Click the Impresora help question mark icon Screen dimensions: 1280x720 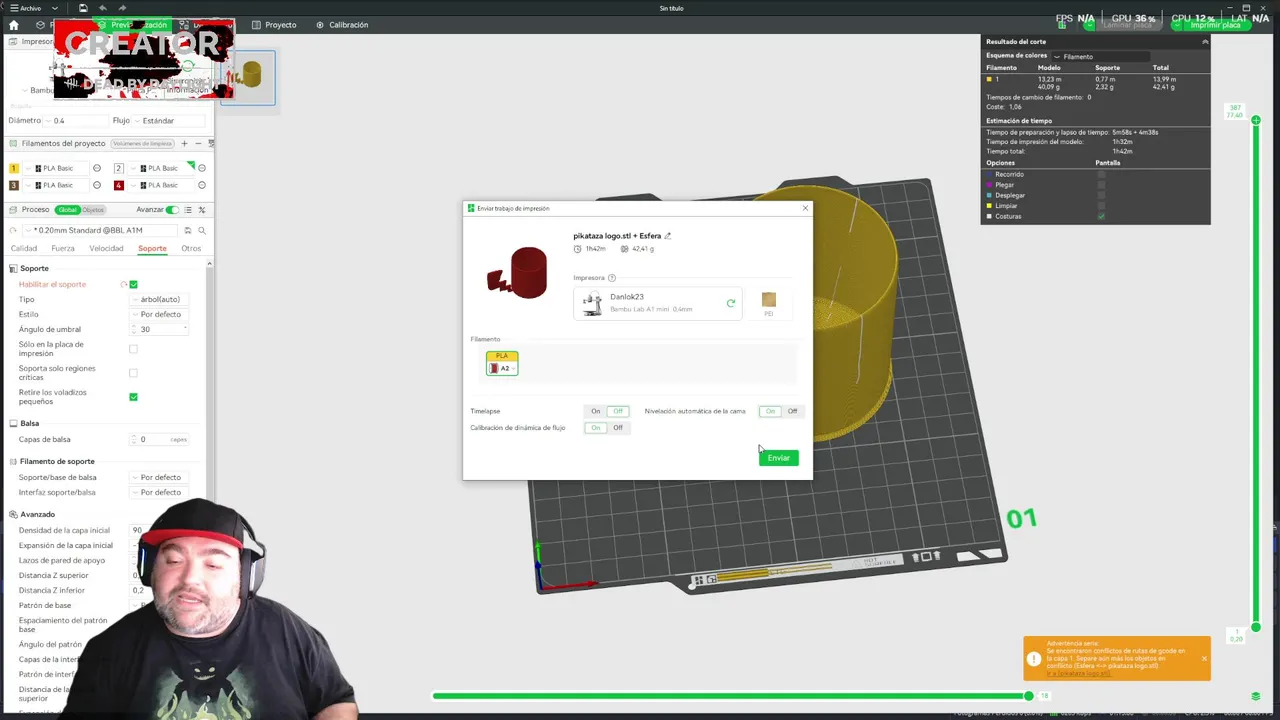pyautogui.click(x=612, y=278)
